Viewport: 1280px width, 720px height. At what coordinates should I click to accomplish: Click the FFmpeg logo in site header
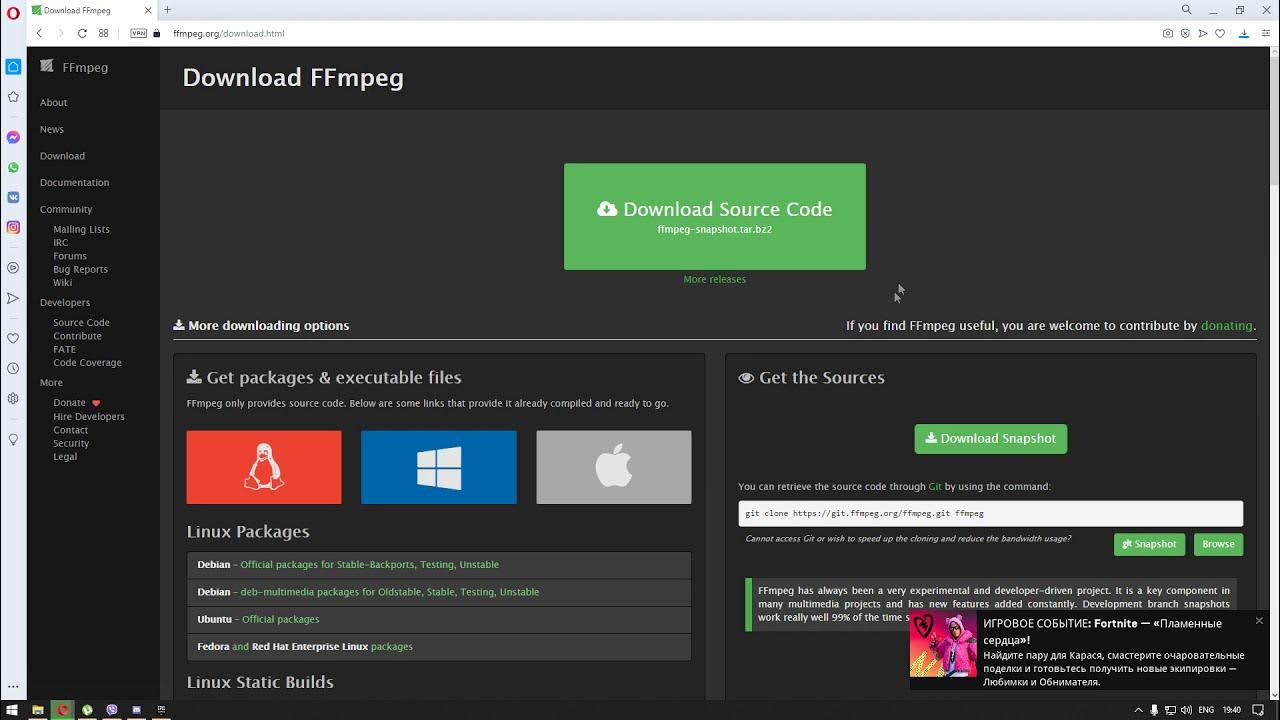(74, 67)
